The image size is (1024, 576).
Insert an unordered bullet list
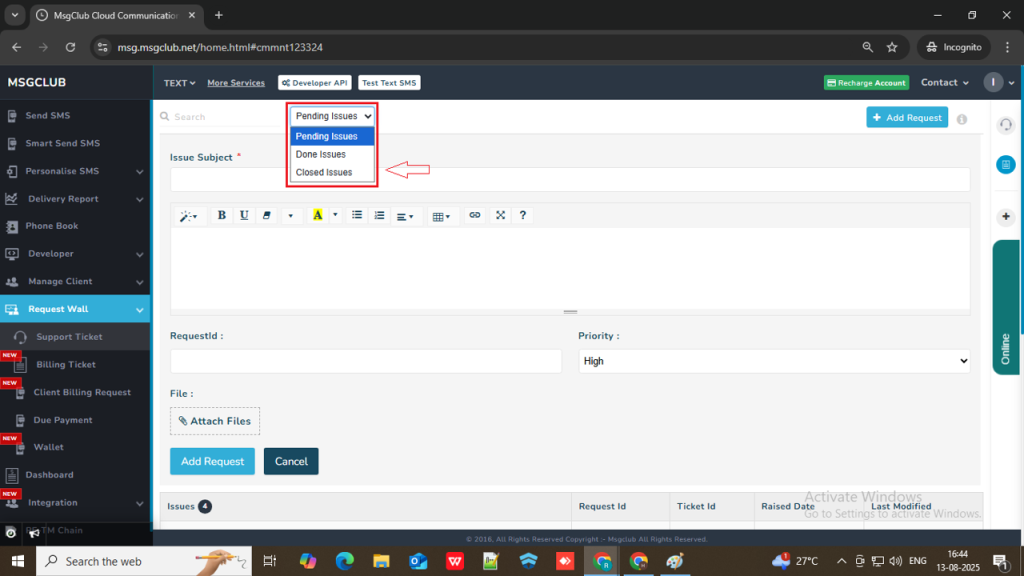coord(357,216)
